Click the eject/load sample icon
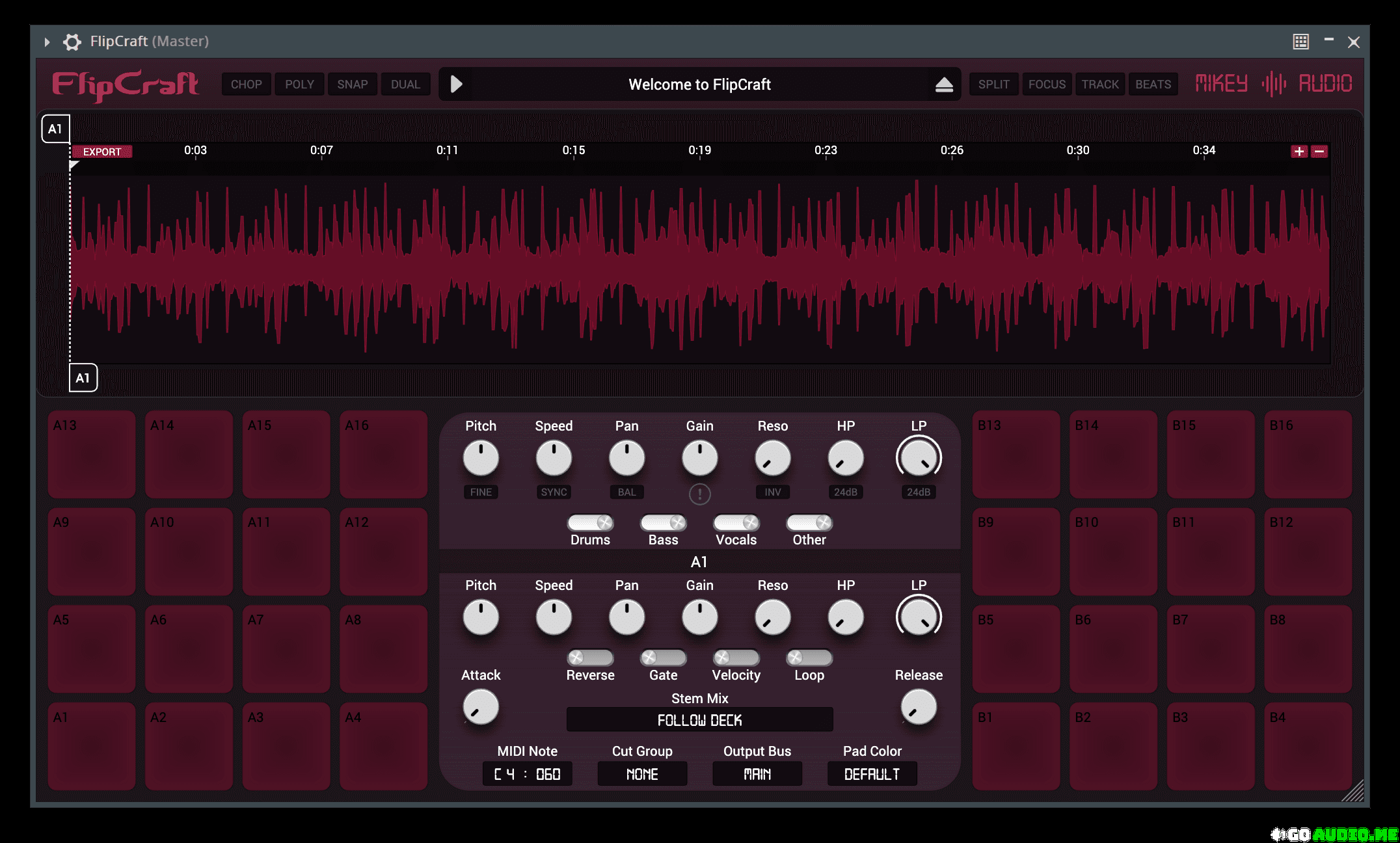Viewport: 1400px width, 843px height. 944,85
